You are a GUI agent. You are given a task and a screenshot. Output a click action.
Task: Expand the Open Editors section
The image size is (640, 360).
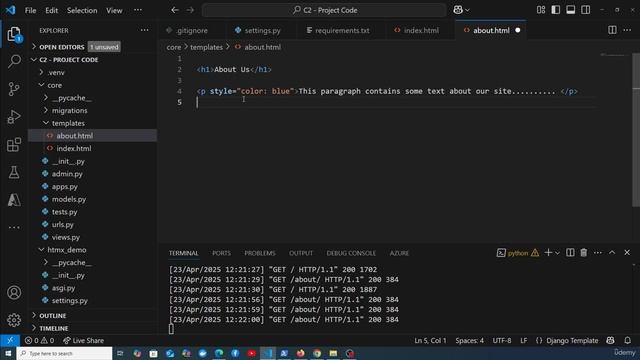click(x=34, y=47)
